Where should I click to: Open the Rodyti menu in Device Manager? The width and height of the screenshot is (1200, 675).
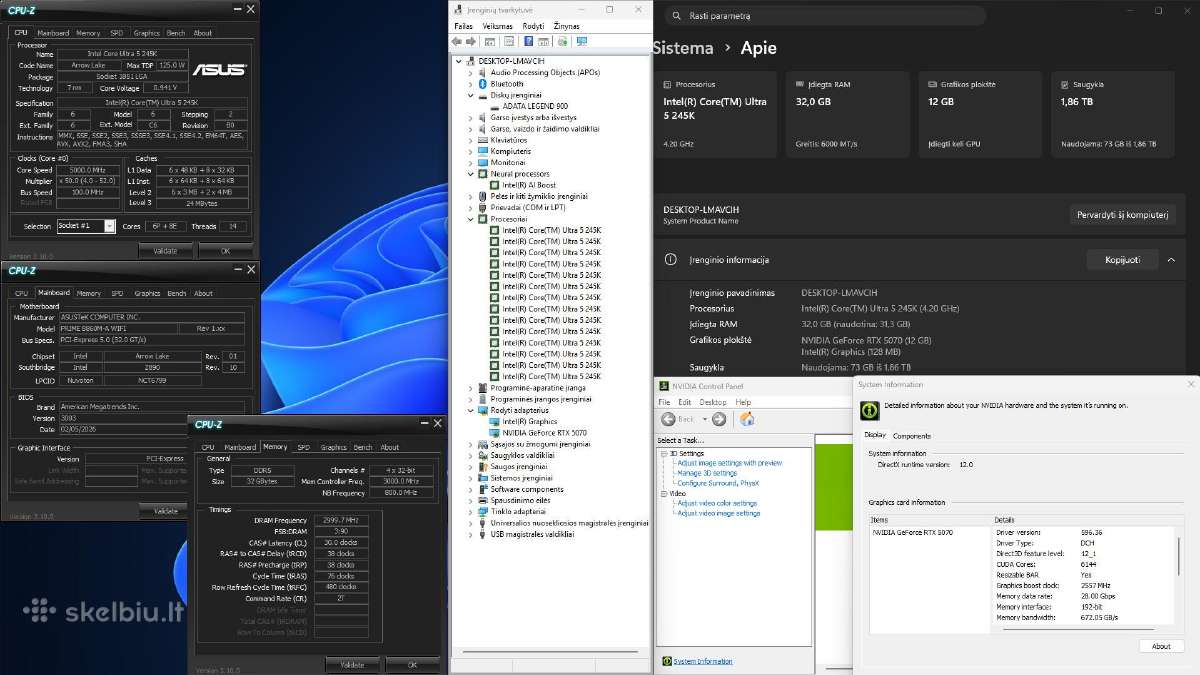click(533, 26)
